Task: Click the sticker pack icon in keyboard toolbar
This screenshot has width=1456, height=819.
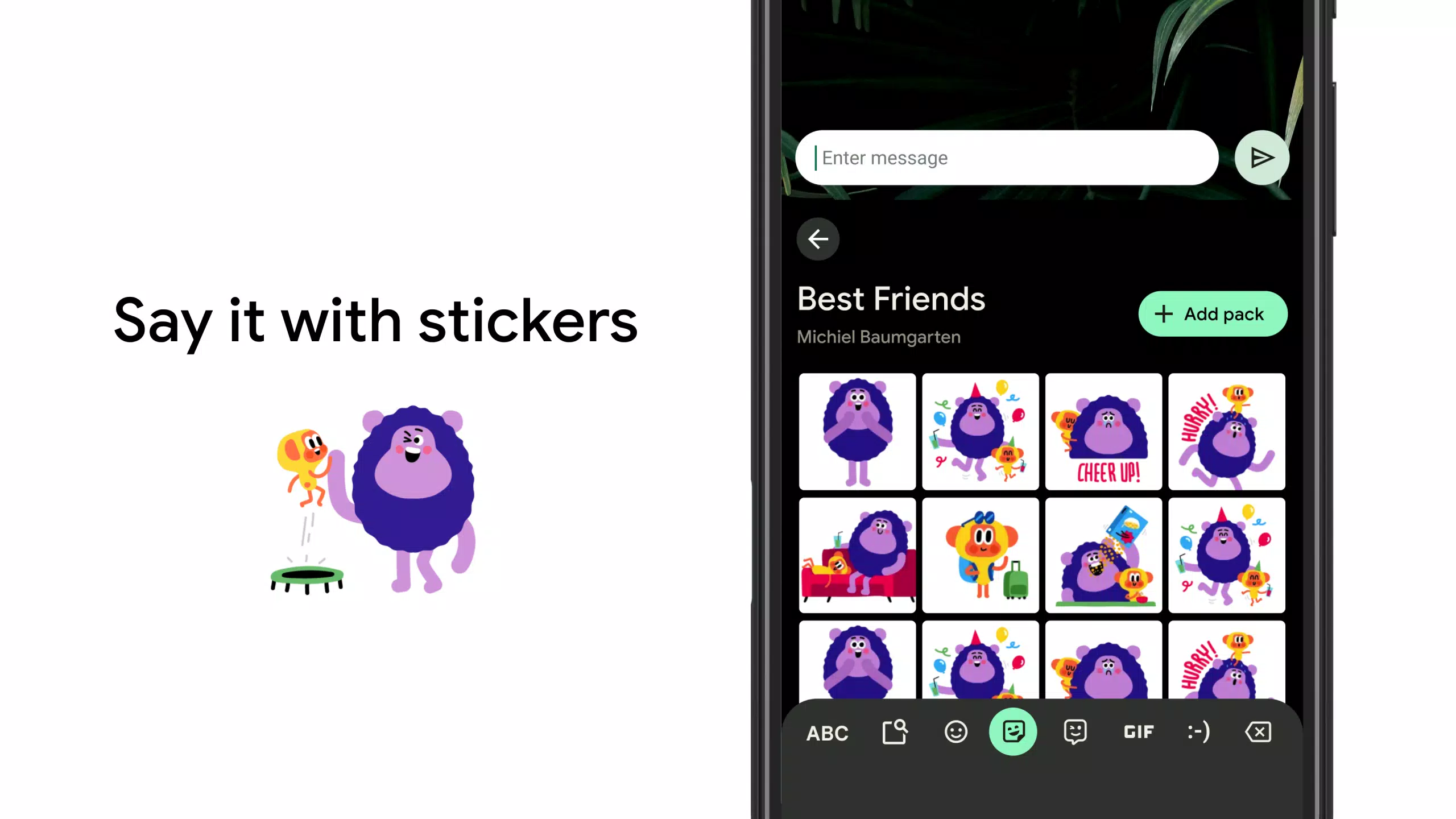Action: [x=1013, y=732]
